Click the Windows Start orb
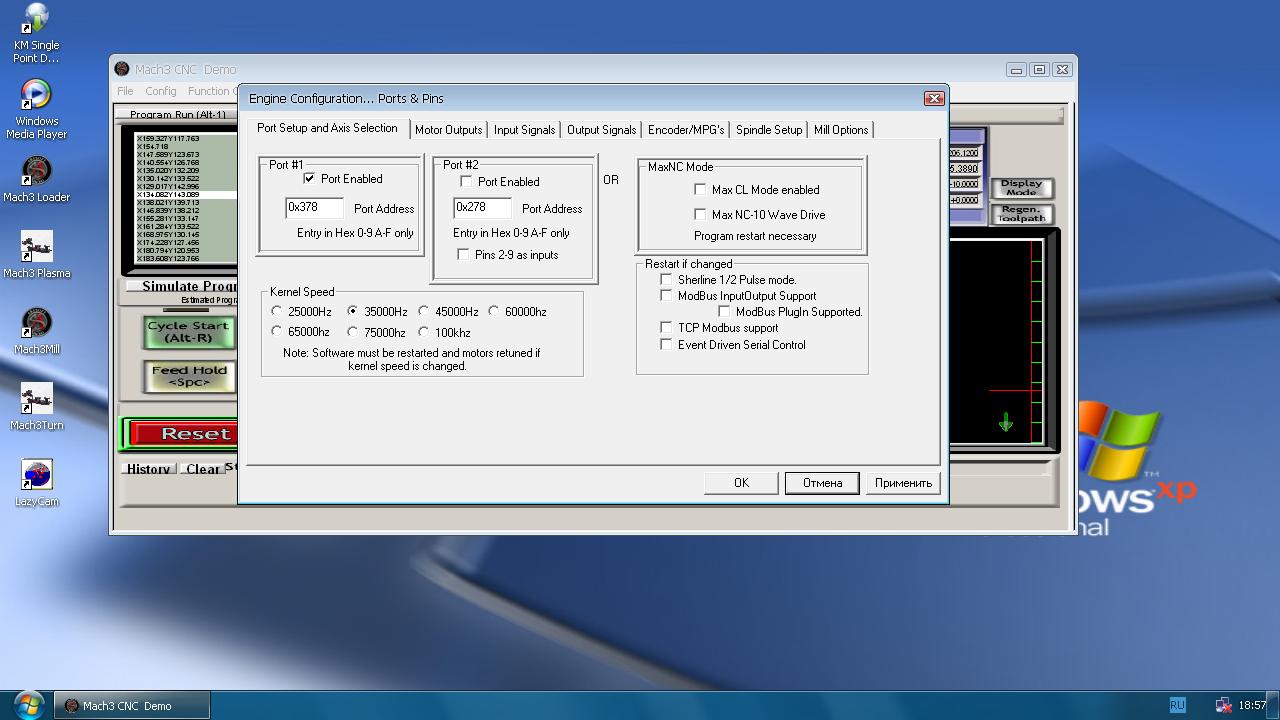The height and width of the screenshot is (720, 1280). click(x=27, y=704)
